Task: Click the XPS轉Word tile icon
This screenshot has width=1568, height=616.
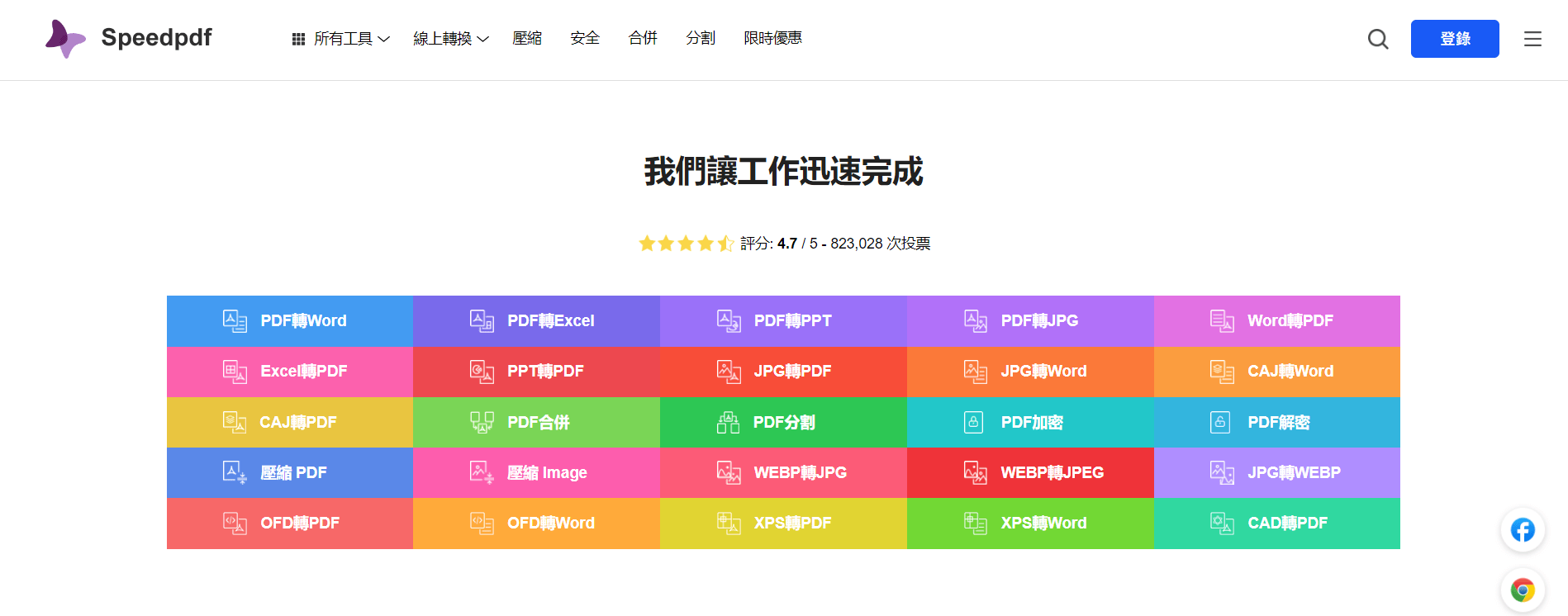Action: pos(976,524)
